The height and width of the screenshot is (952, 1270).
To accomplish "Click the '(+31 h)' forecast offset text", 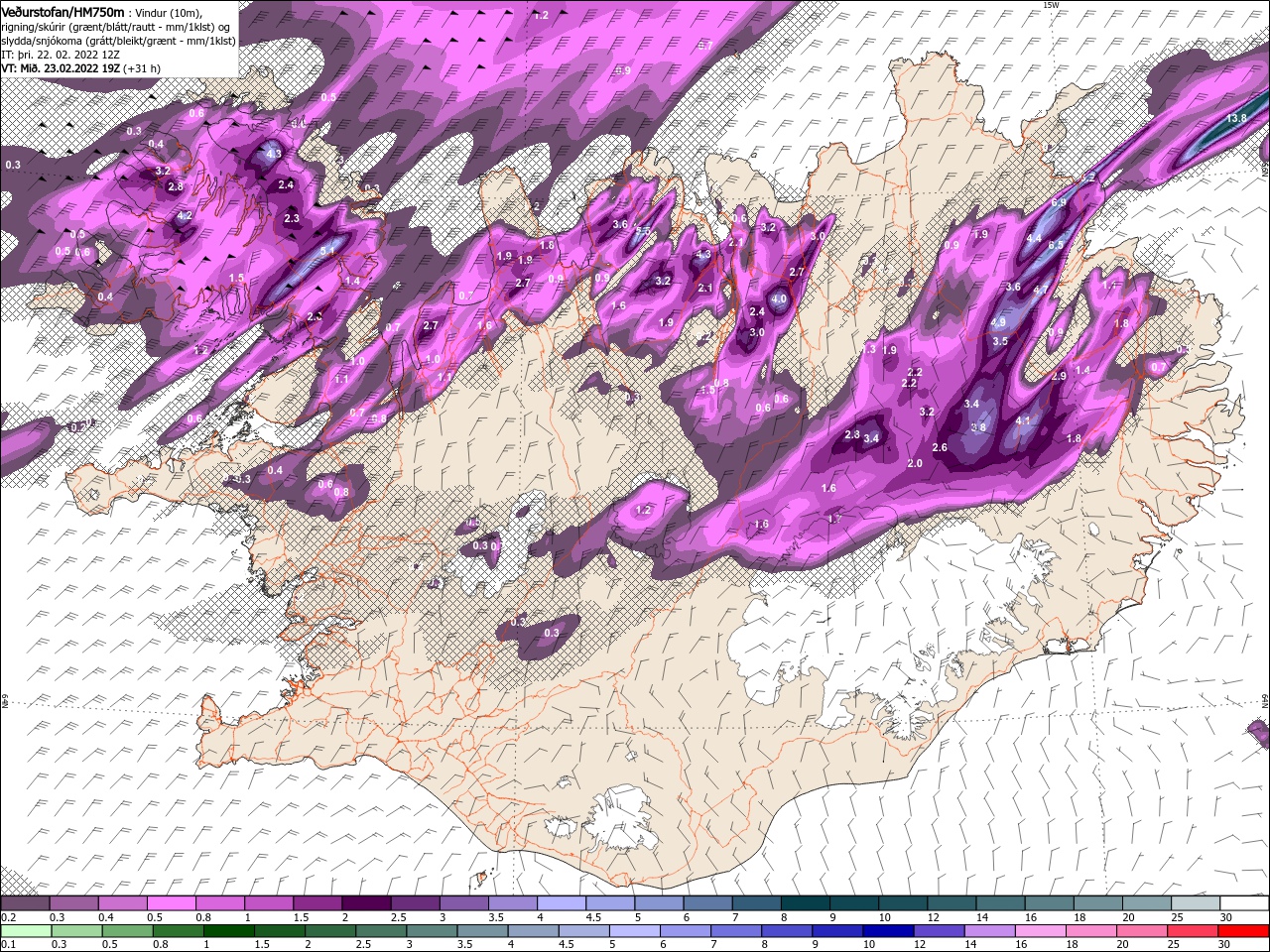I will [143, 68].
